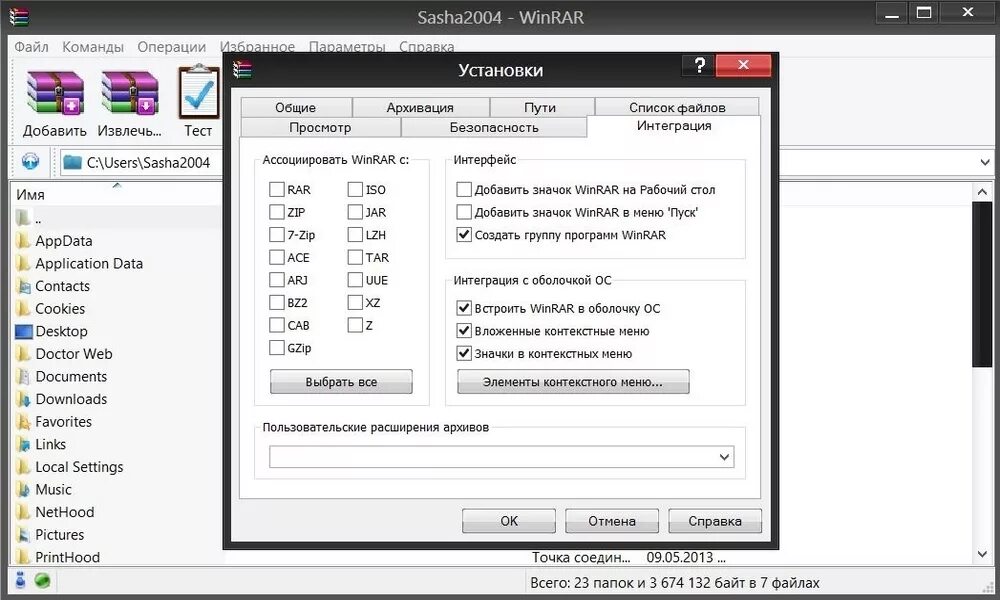Image resolution: width=1000 pixels, height=600 pixels.
Task: Select the Desktop folder icon
Action: [24, 332]
